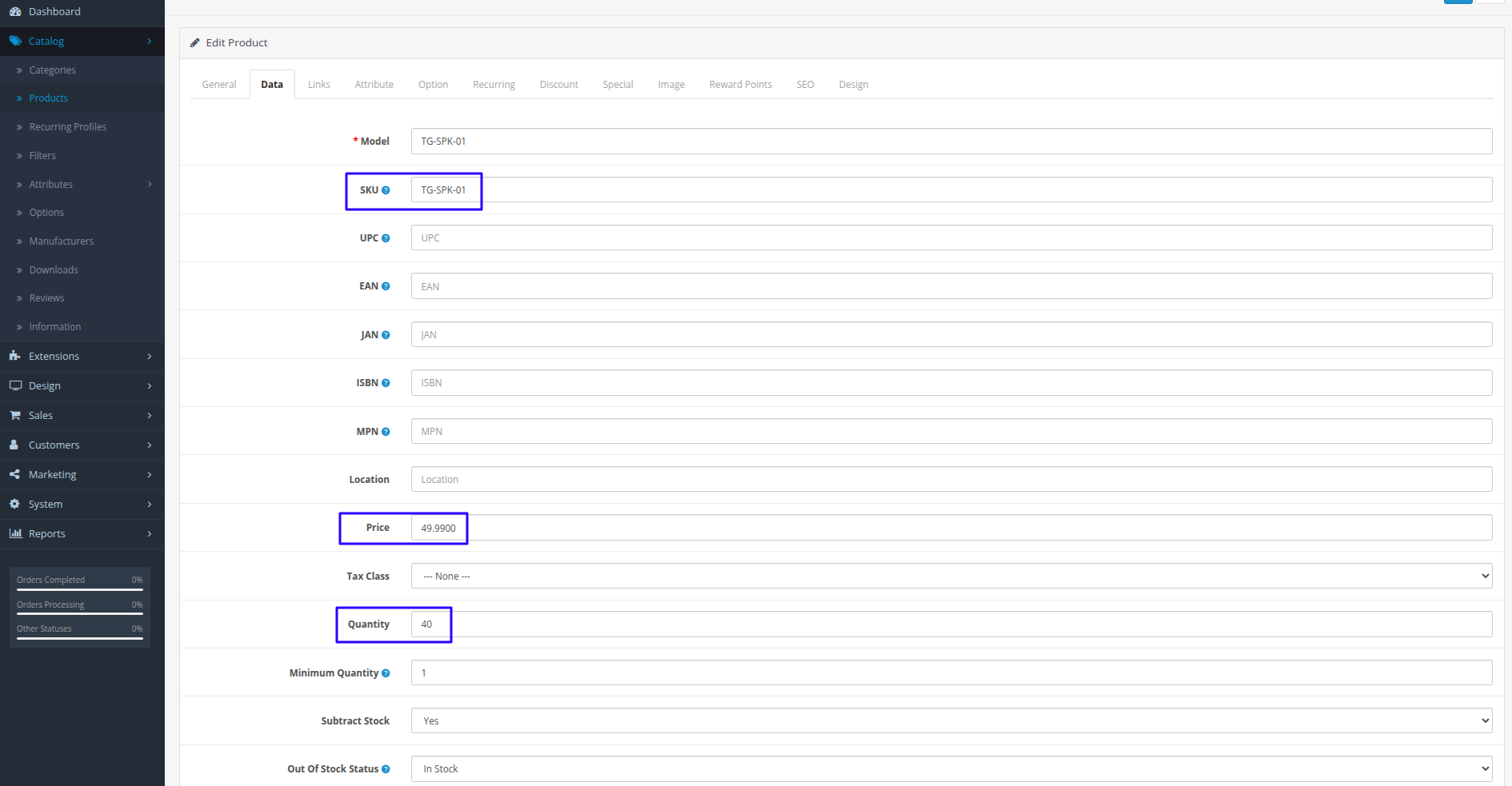Screen dimensions: 1512x786
Task: Click the Customers person icon
Action: tap(14, 445)
